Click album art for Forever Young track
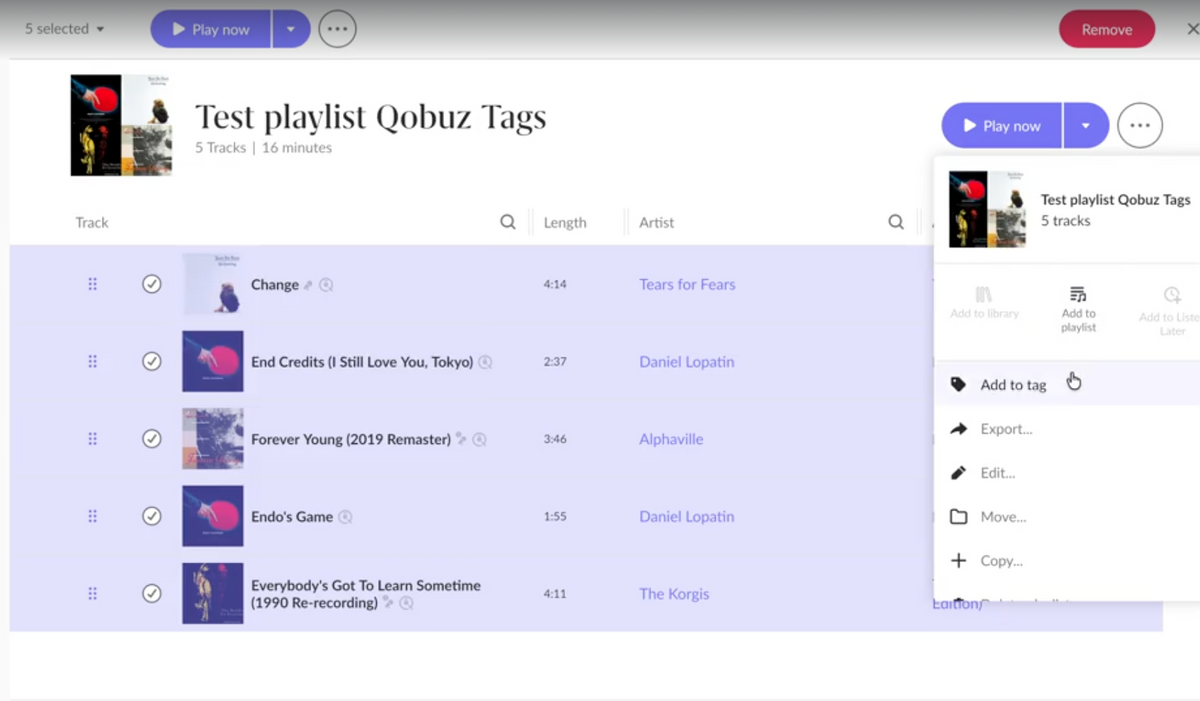This screenshot has width=1200, height=701. [x=213, y=438]
